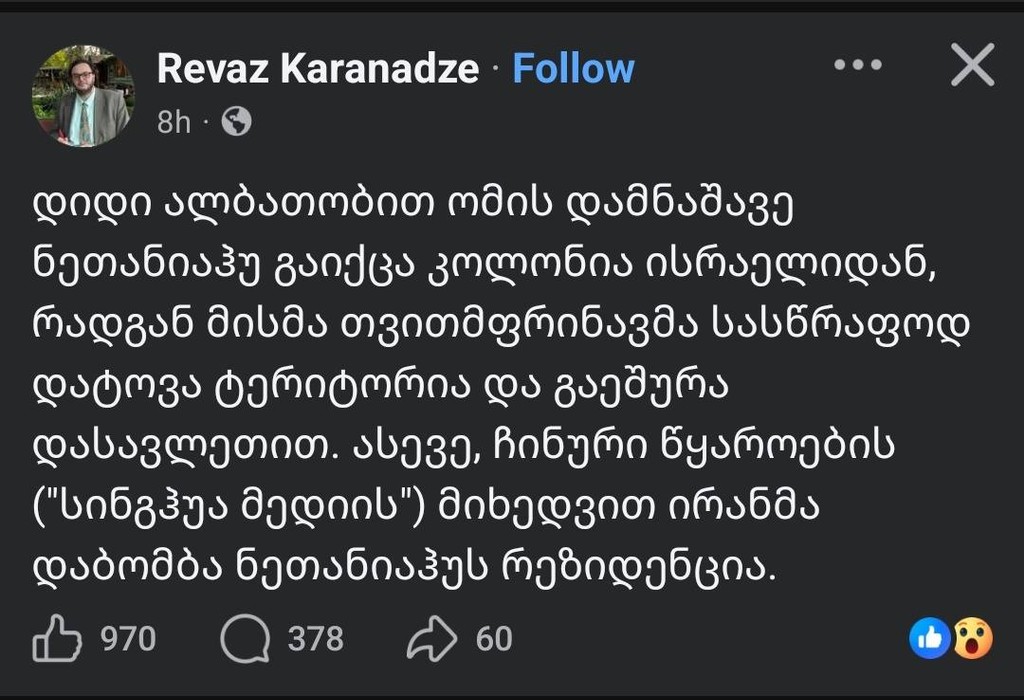This screenshot has width=1024, height=700.
Task: Click the globe public audience icon
Action: pyautogui.click(x=236, y=122)
